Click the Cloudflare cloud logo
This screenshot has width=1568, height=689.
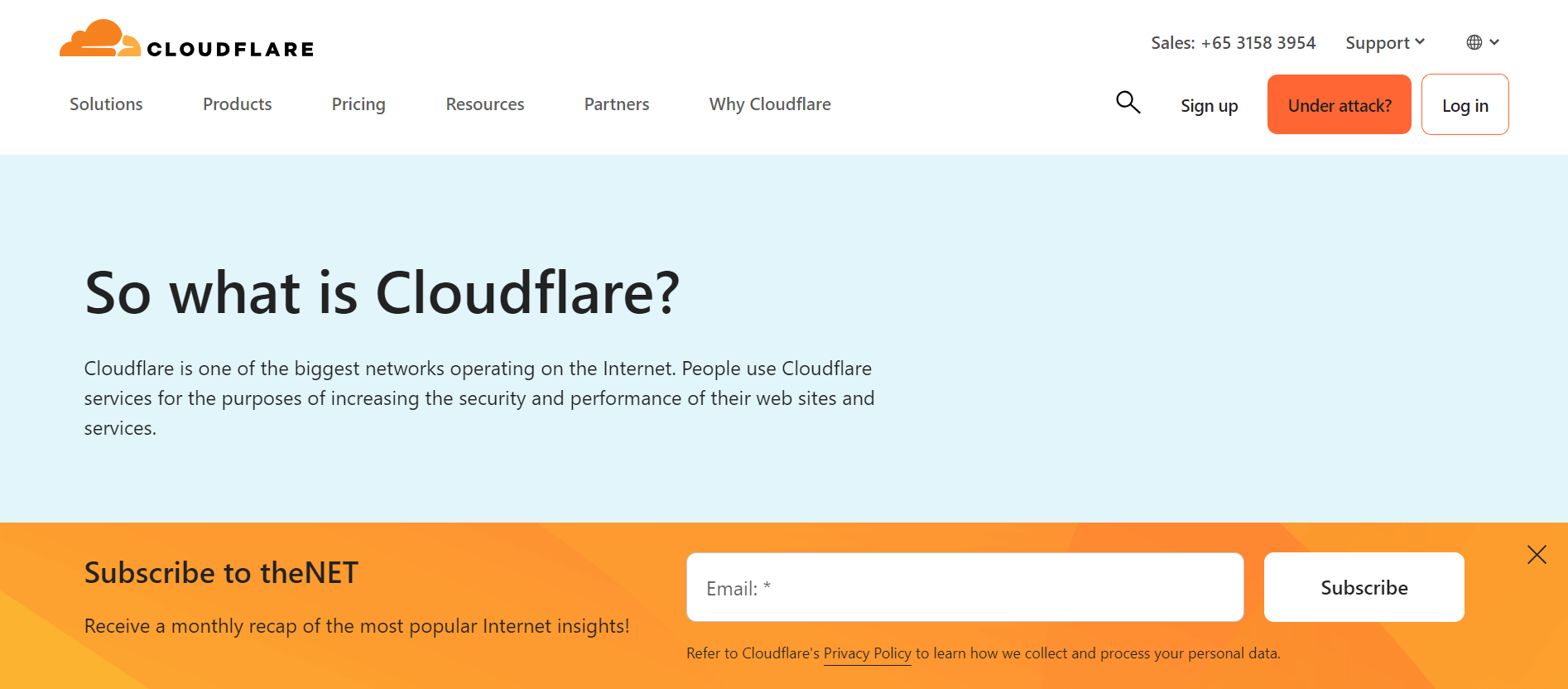tap(99, 38)
